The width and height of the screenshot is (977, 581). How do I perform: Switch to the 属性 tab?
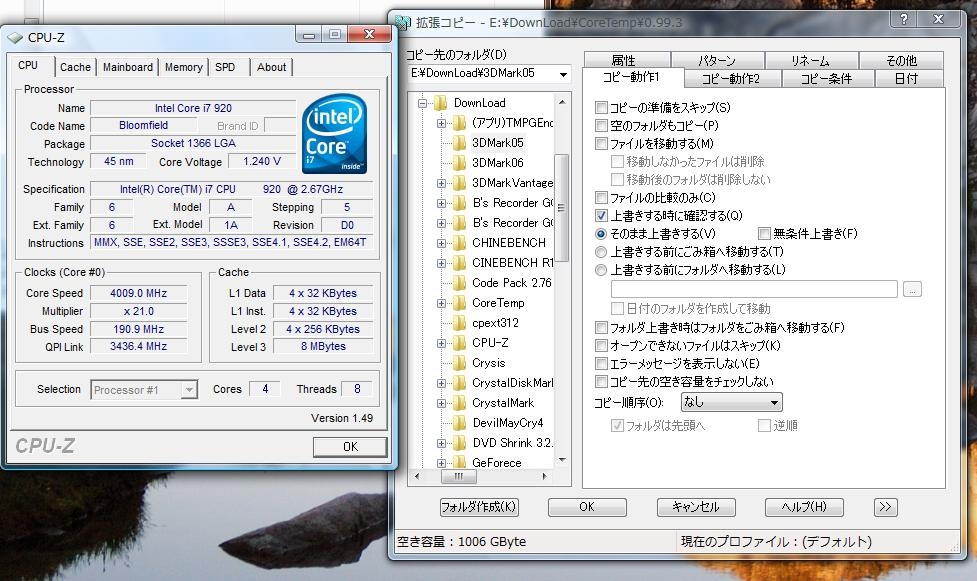[626, 60]
